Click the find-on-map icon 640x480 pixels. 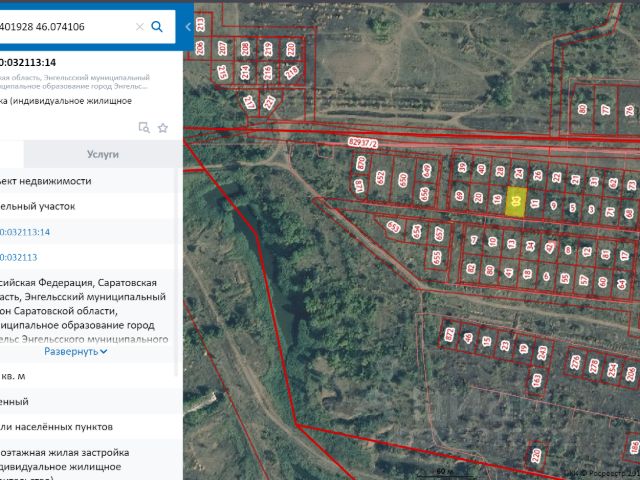click(x=144, y=128)
